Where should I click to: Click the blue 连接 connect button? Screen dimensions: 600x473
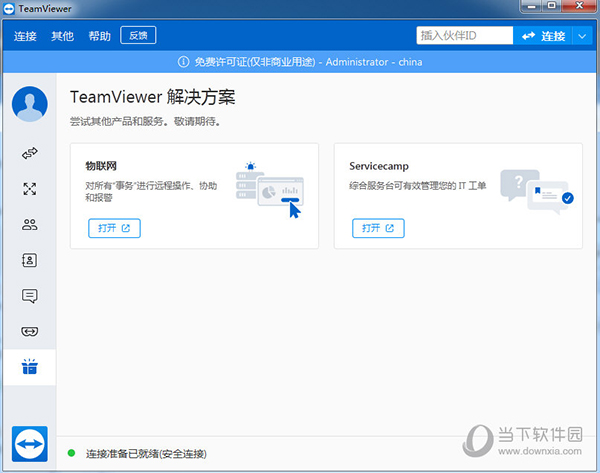pos(543,36)
